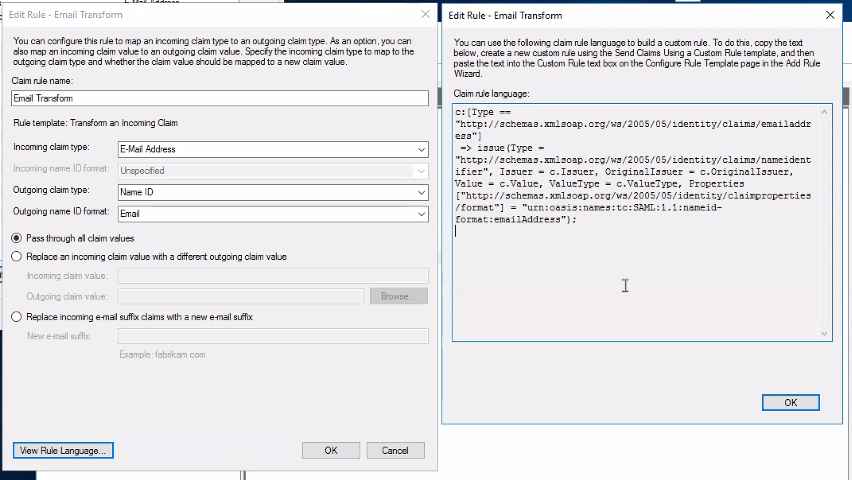The image size is (852, 480).
Task: Click the New e-mail suffix field
Action: (272, 336)
